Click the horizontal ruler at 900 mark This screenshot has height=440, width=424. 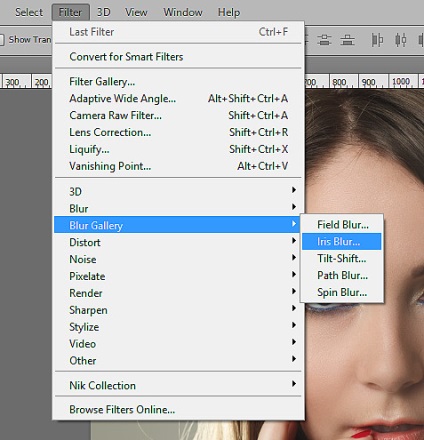pos(368,82)
